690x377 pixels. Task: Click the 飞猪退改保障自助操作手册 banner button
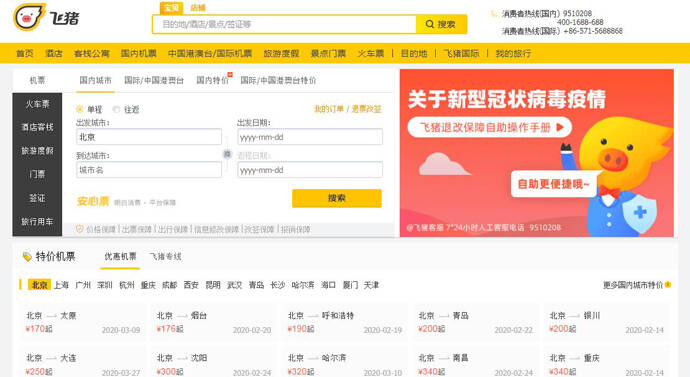coord(490,128)
